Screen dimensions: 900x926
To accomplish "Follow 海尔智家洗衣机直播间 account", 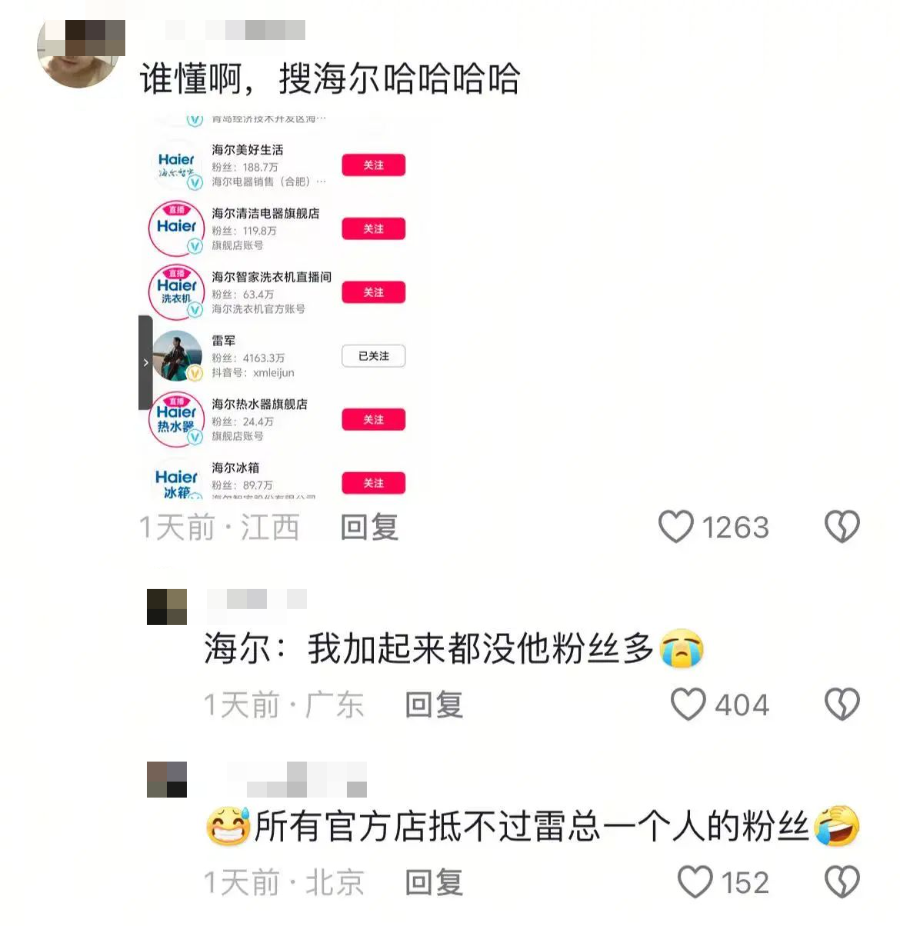I will (x=373, y=292).
